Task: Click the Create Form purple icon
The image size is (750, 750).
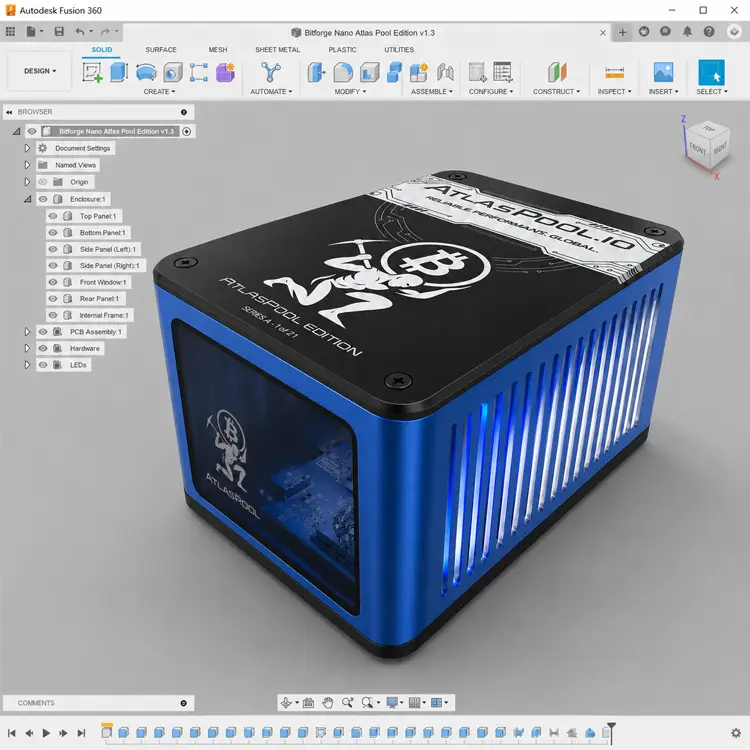Action: 225,73
